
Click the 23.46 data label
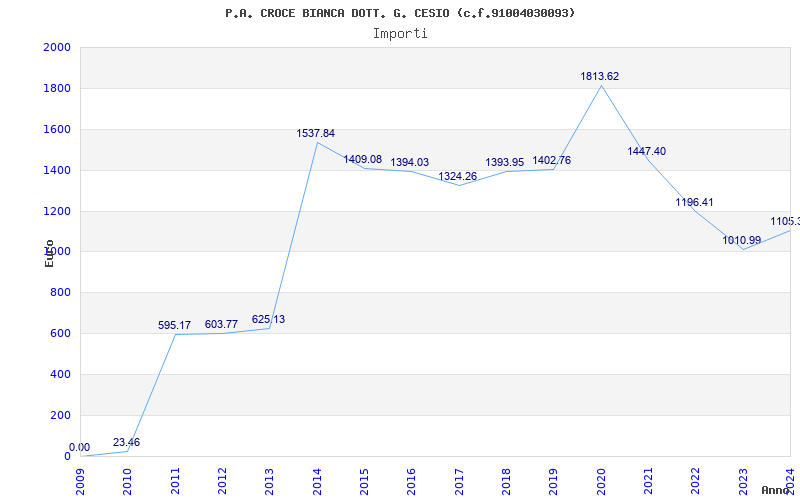(x=127, y=442)
